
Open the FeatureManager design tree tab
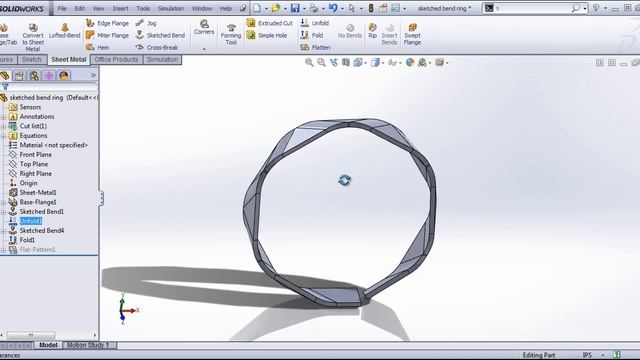[5, 76]
